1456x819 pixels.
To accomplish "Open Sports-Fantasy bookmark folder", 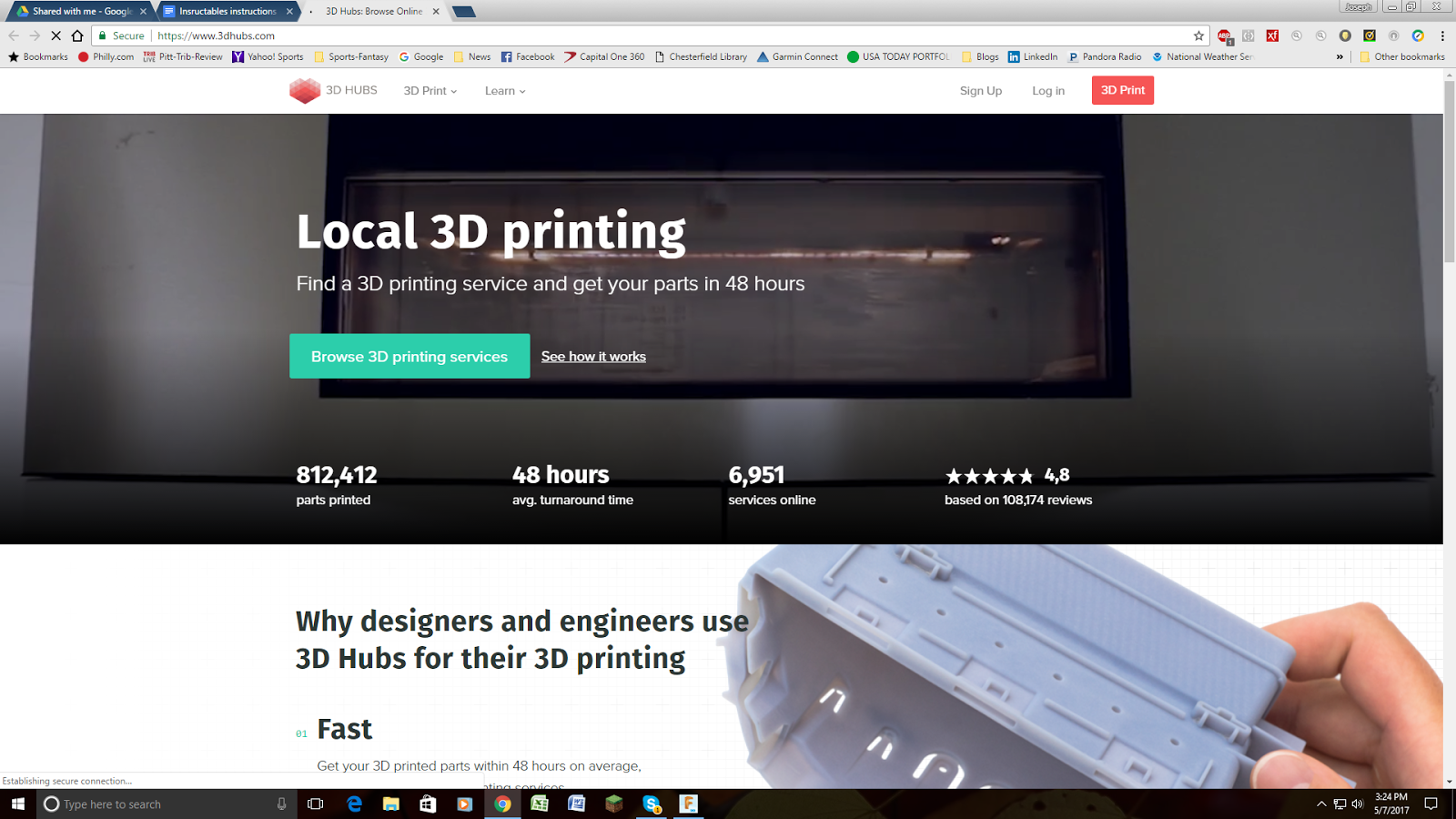I will pos(351,56).
